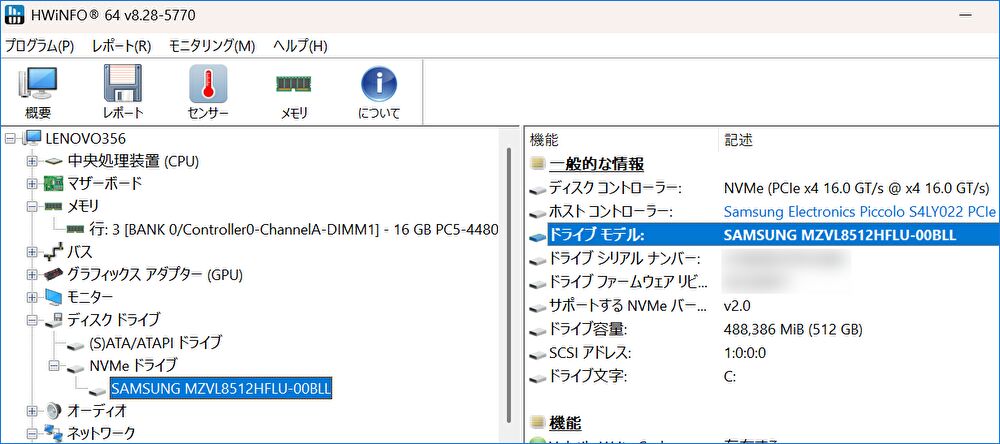Screen dimensions: 1000x444
Task: Open the 概要 summary toolbar icon
Action: point(38,92)
